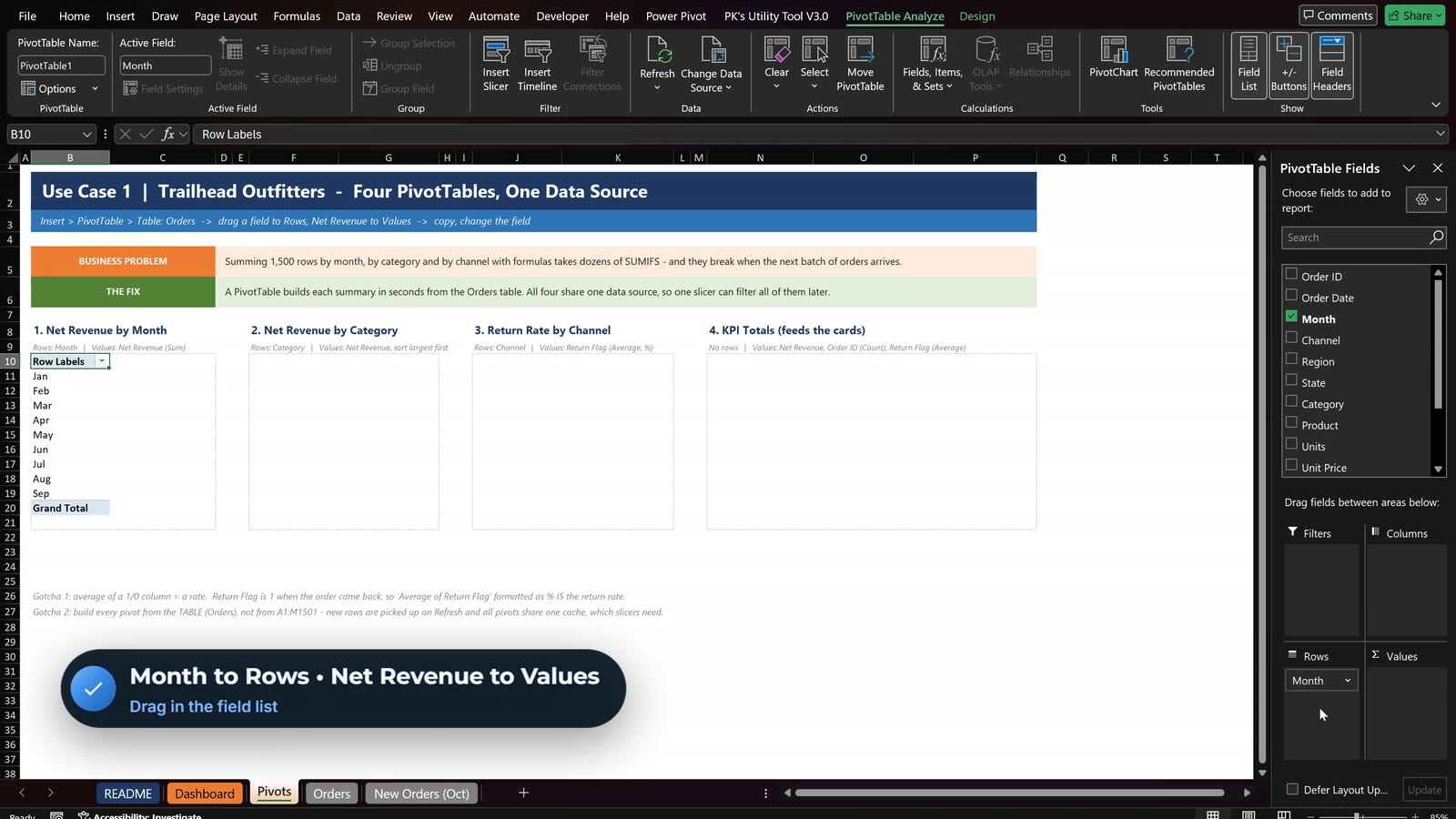This screenshot has width=1456, height=819.
Task: Open PivotTable Fields tools gear menu
Action: coord(1427,199)
